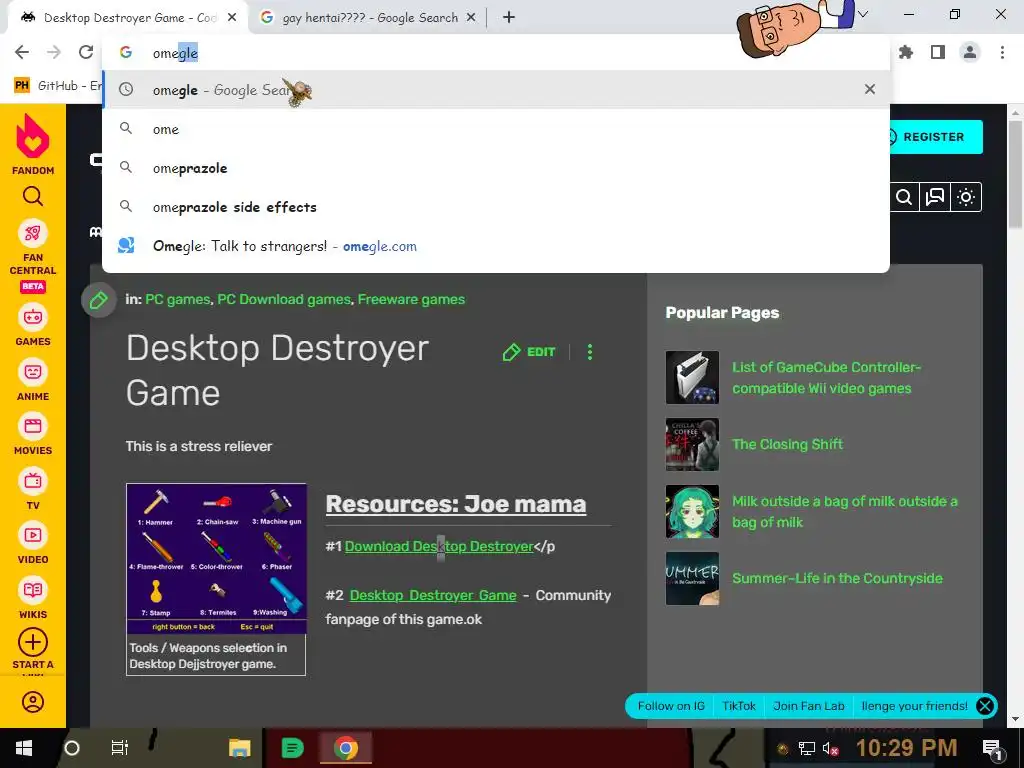Screen dimensions: 1024x768
Task: Choose the 'omeprazole' suggestion
Action: 496,168
